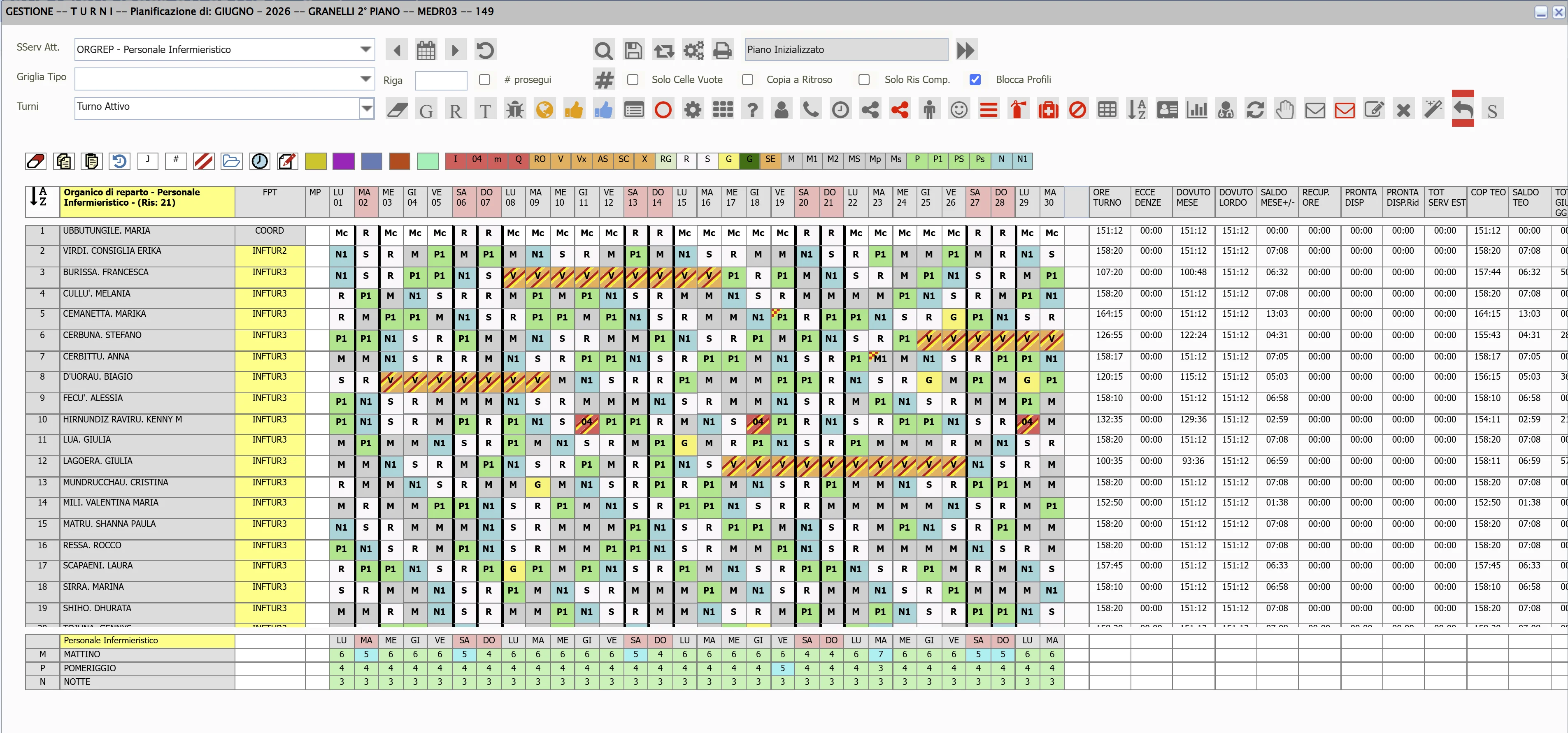This screenshot has height=733, width=1568.
Task: Click the red undo arrow icon
Action: pos(1463,109)
